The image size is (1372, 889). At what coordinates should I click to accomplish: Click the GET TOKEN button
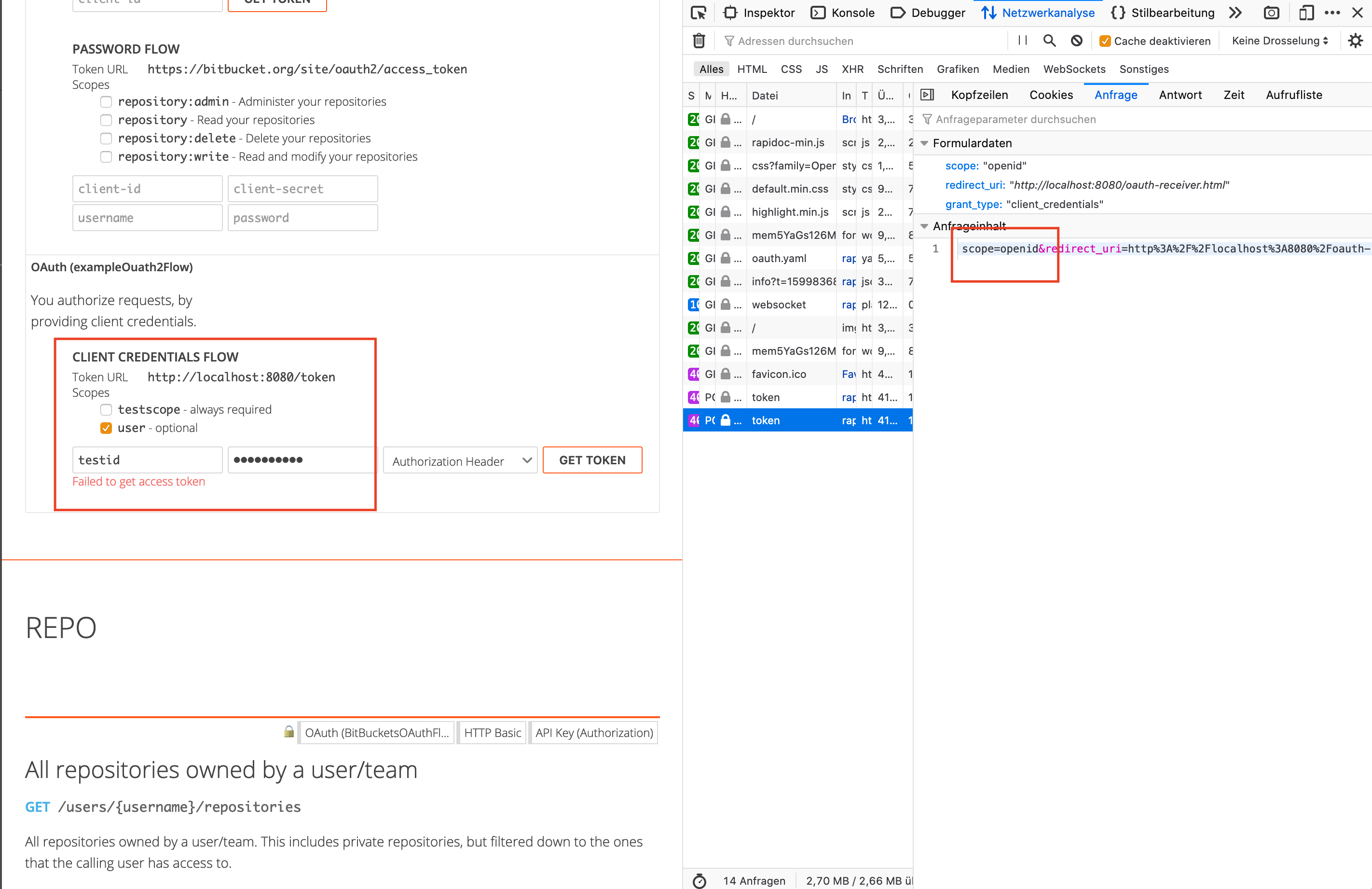592,460
